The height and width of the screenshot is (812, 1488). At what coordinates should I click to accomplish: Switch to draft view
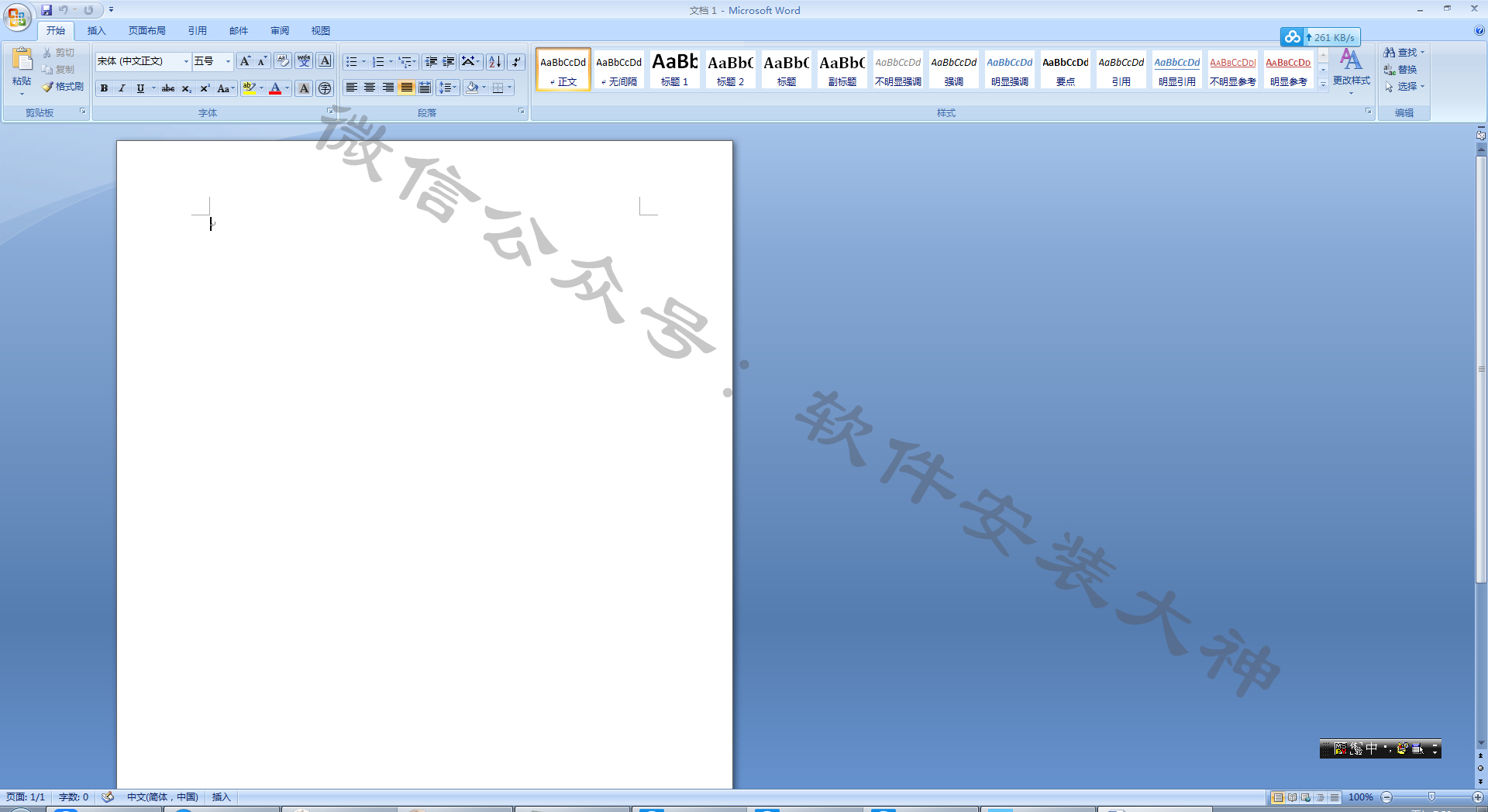[1334, 797]
